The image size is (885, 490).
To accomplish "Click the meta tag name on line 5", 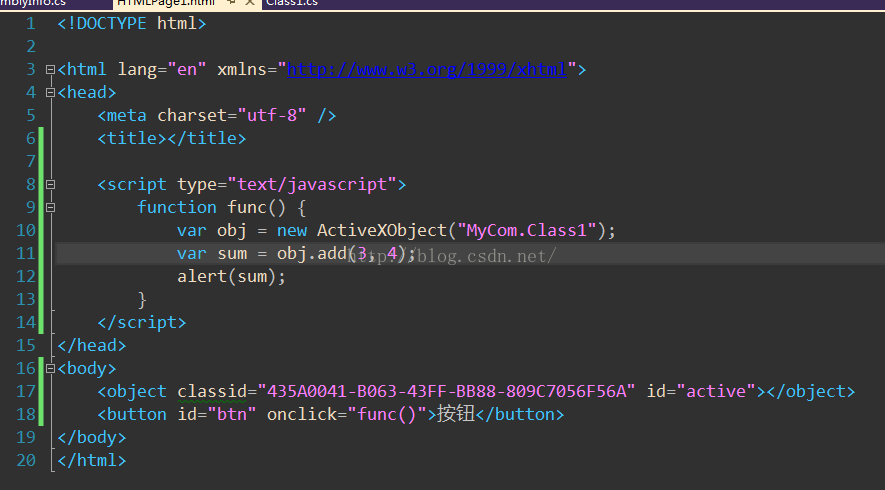I will (127, 115).
